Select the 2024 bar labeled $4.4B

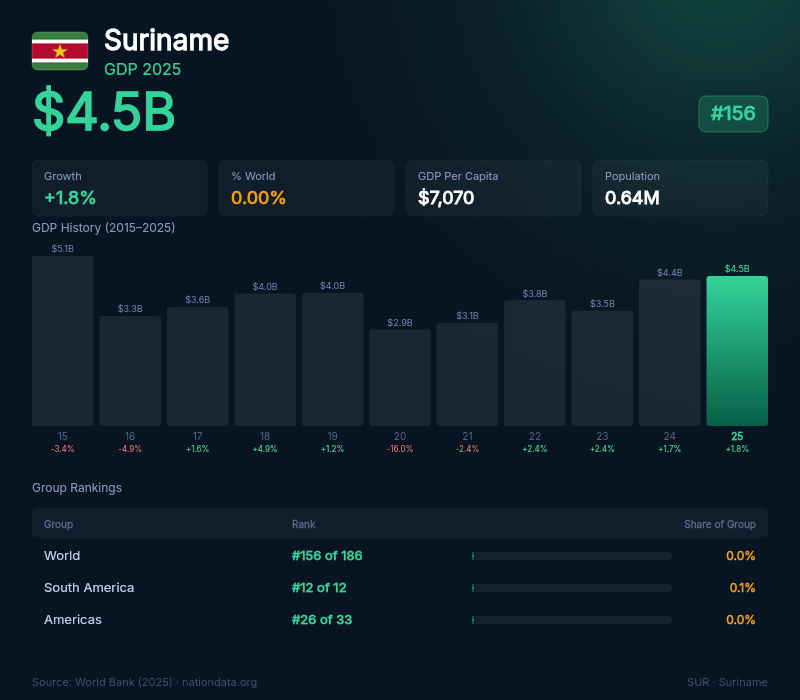click(669, 353)
